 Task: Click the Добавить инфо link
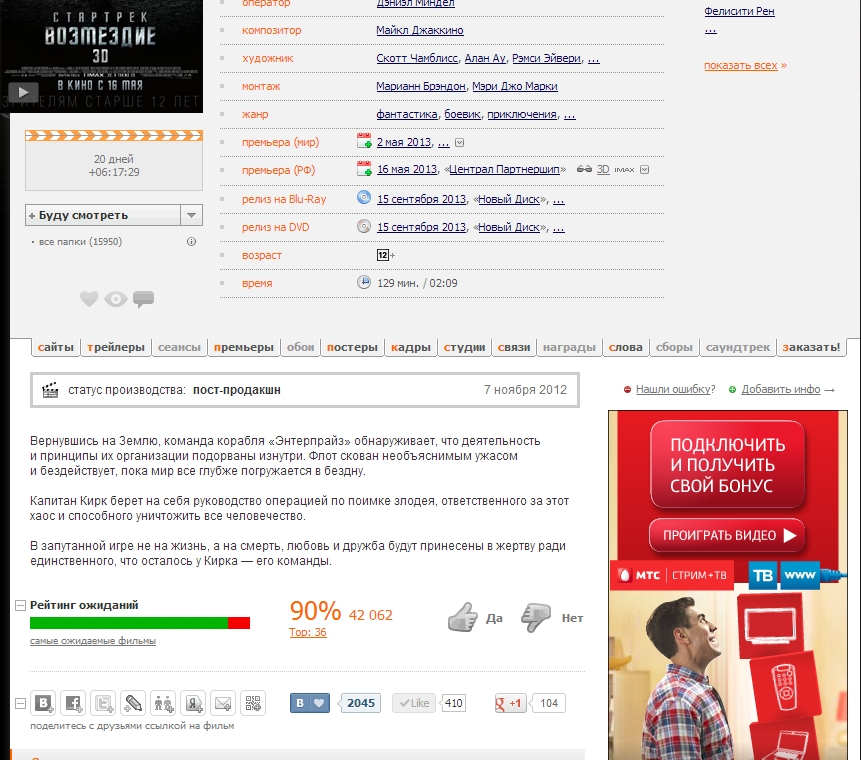click(x=781, y=389)
